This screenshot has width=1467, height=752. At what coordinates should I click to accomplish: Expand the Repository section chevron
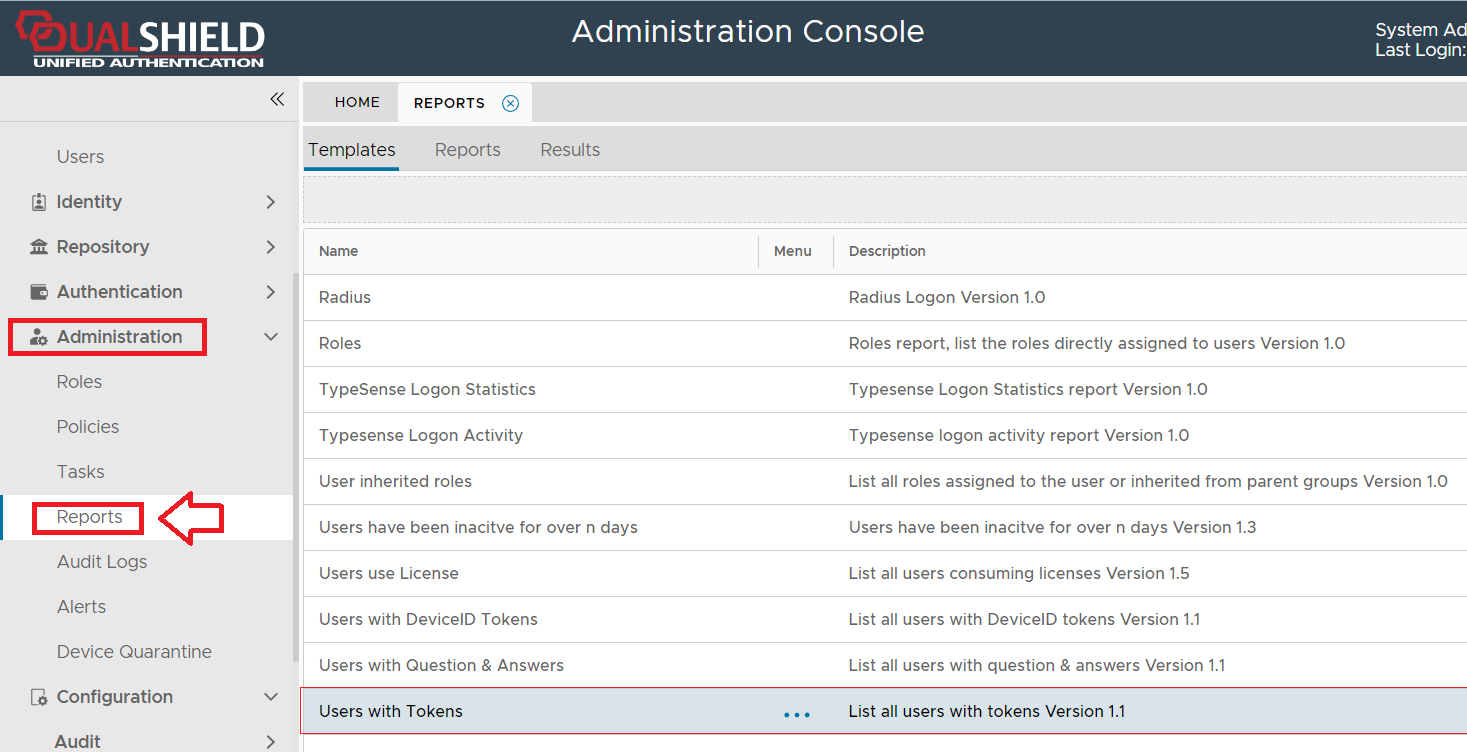(x=270, y=247)
